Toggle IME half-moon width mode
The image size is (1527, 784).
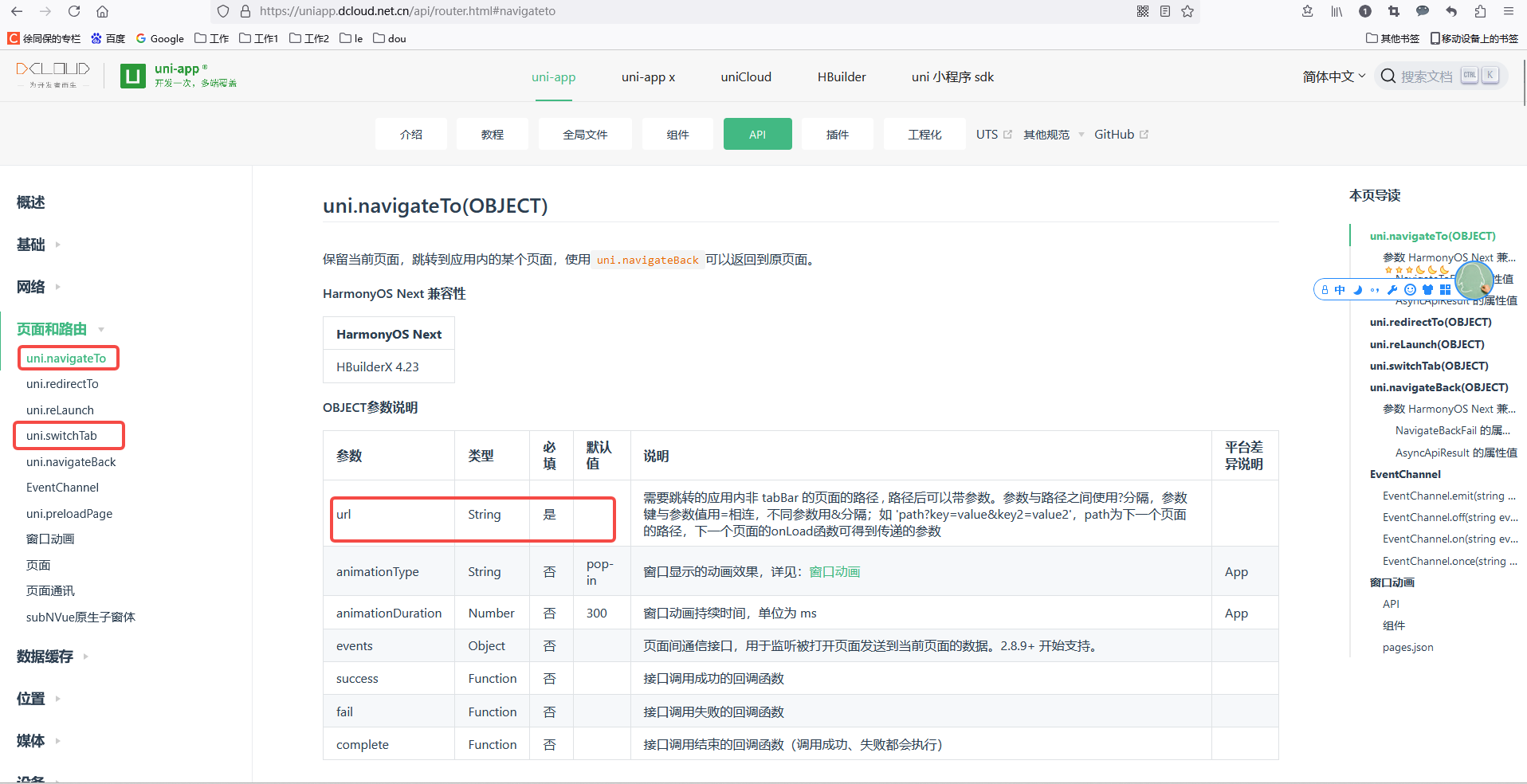click(1357, 290)
